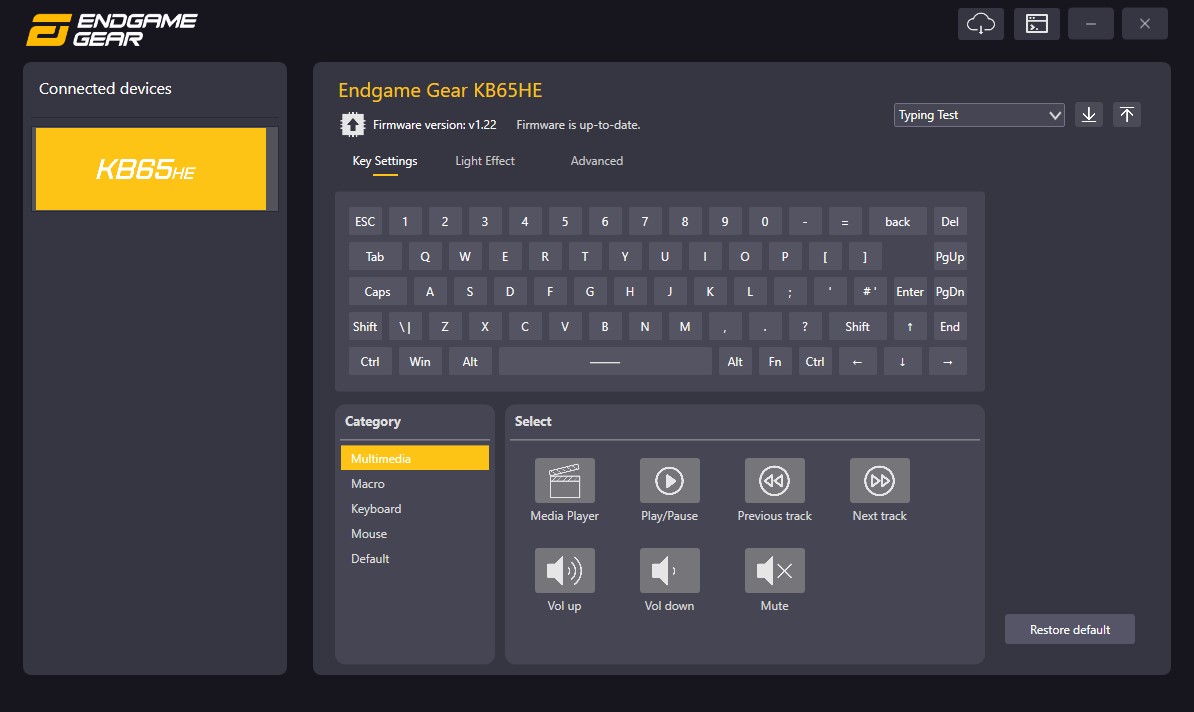Select the back key on the layout

898,222
